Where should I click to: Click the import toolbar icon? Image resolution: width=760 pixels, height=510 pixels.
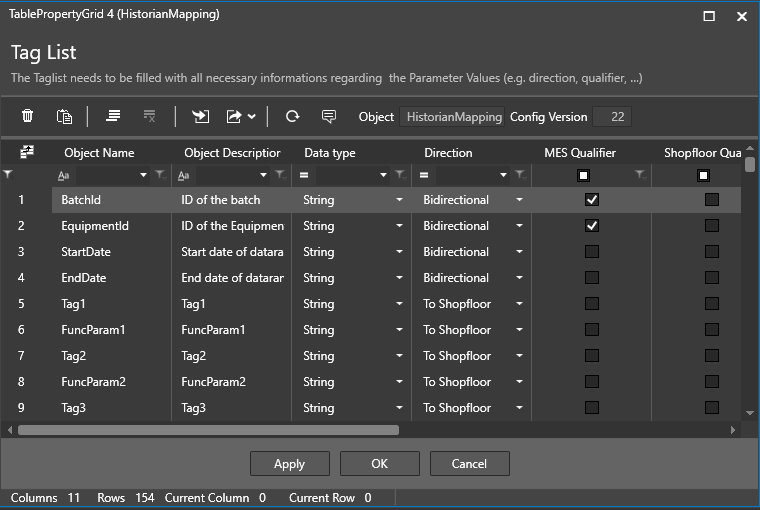tap(200, 116)
